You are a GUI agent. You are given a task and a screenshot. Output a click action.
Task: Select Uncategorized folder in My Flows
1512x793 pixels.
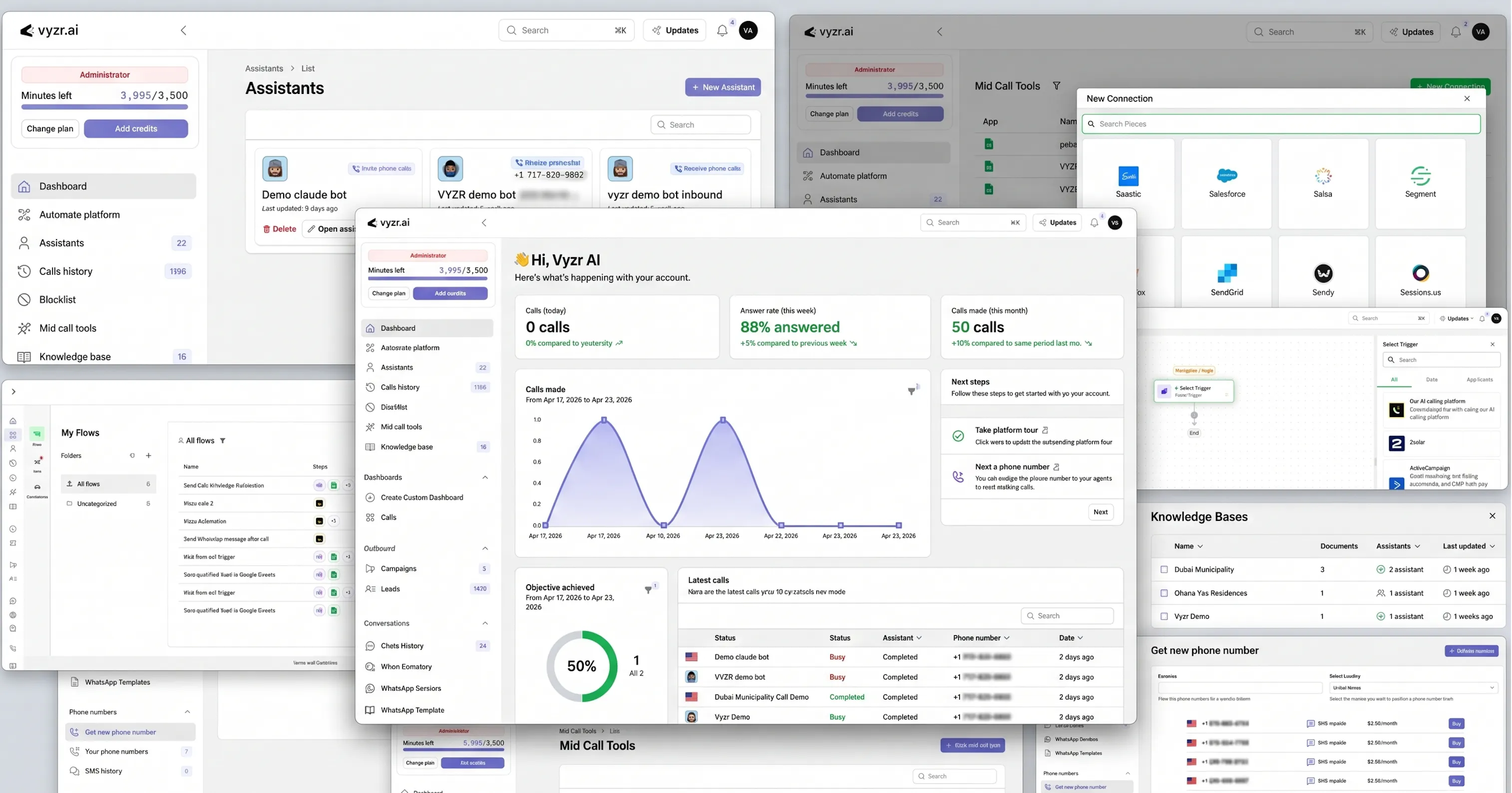click(108, 504)
